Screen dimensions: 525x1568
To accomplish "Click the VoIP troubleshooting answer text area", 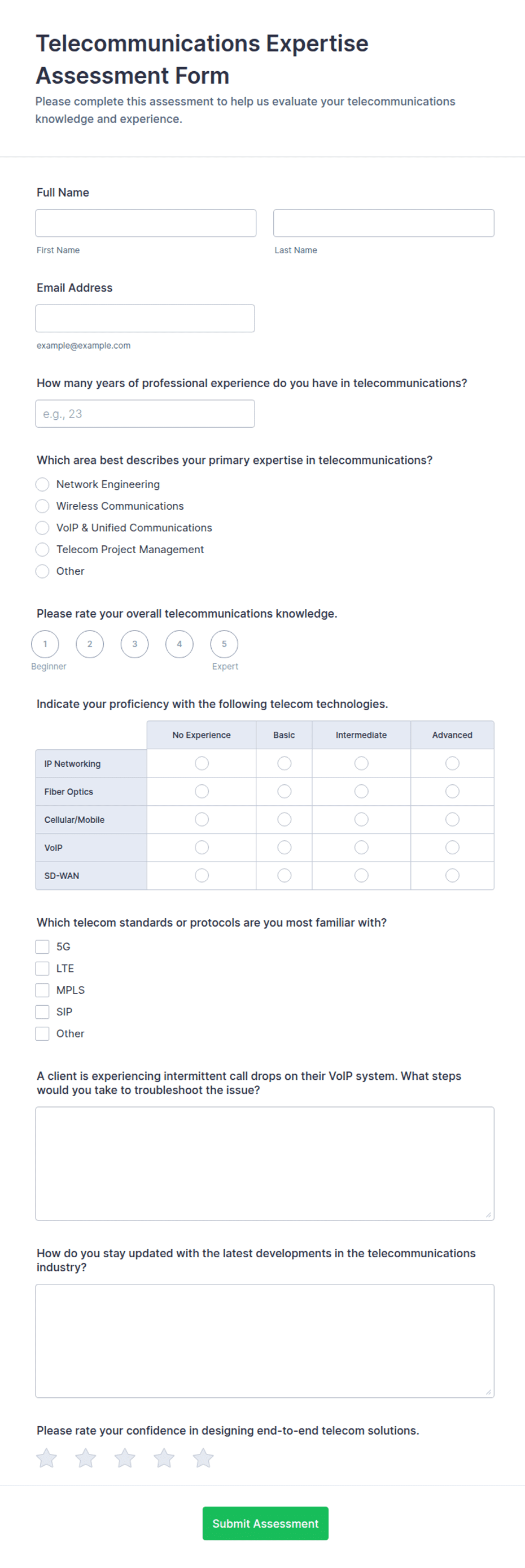I will pos(265,1163).
